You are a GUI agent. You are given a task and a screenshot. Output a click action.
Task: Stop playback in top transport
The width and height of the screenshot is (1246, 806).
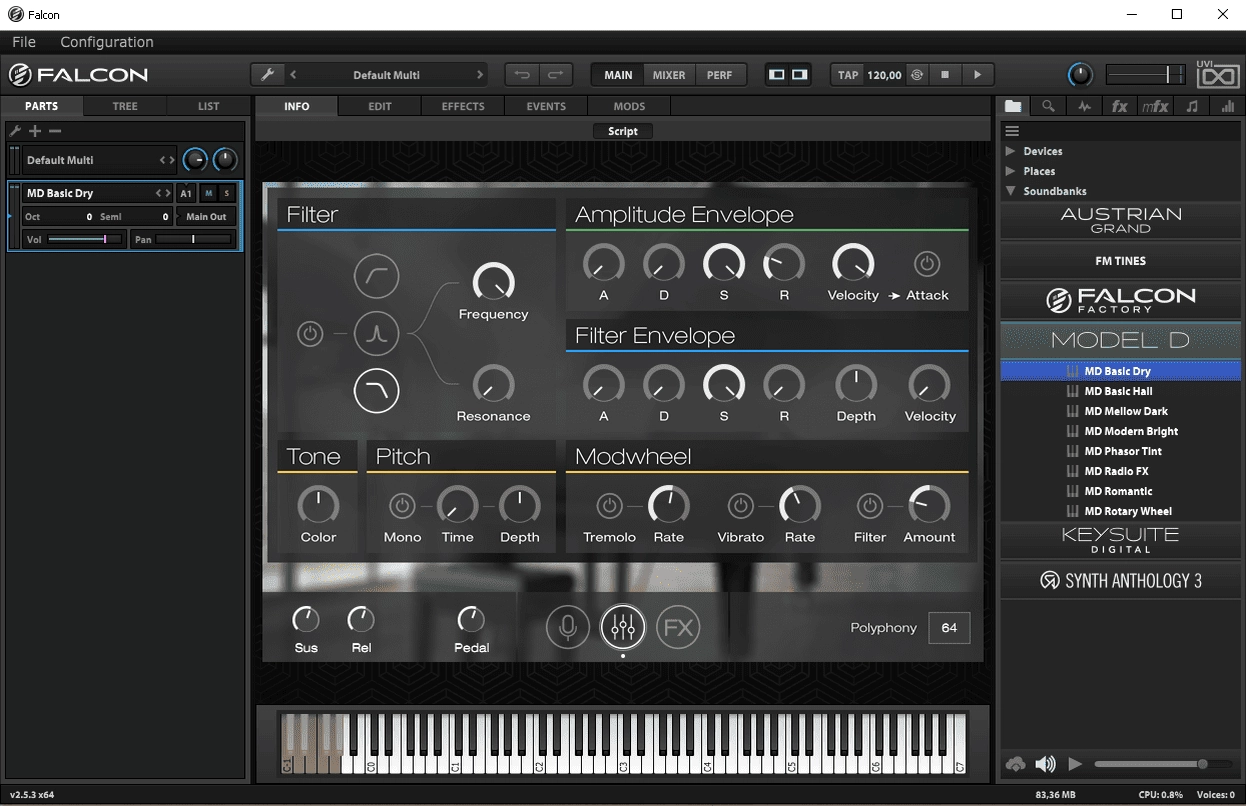pos(945,75)
